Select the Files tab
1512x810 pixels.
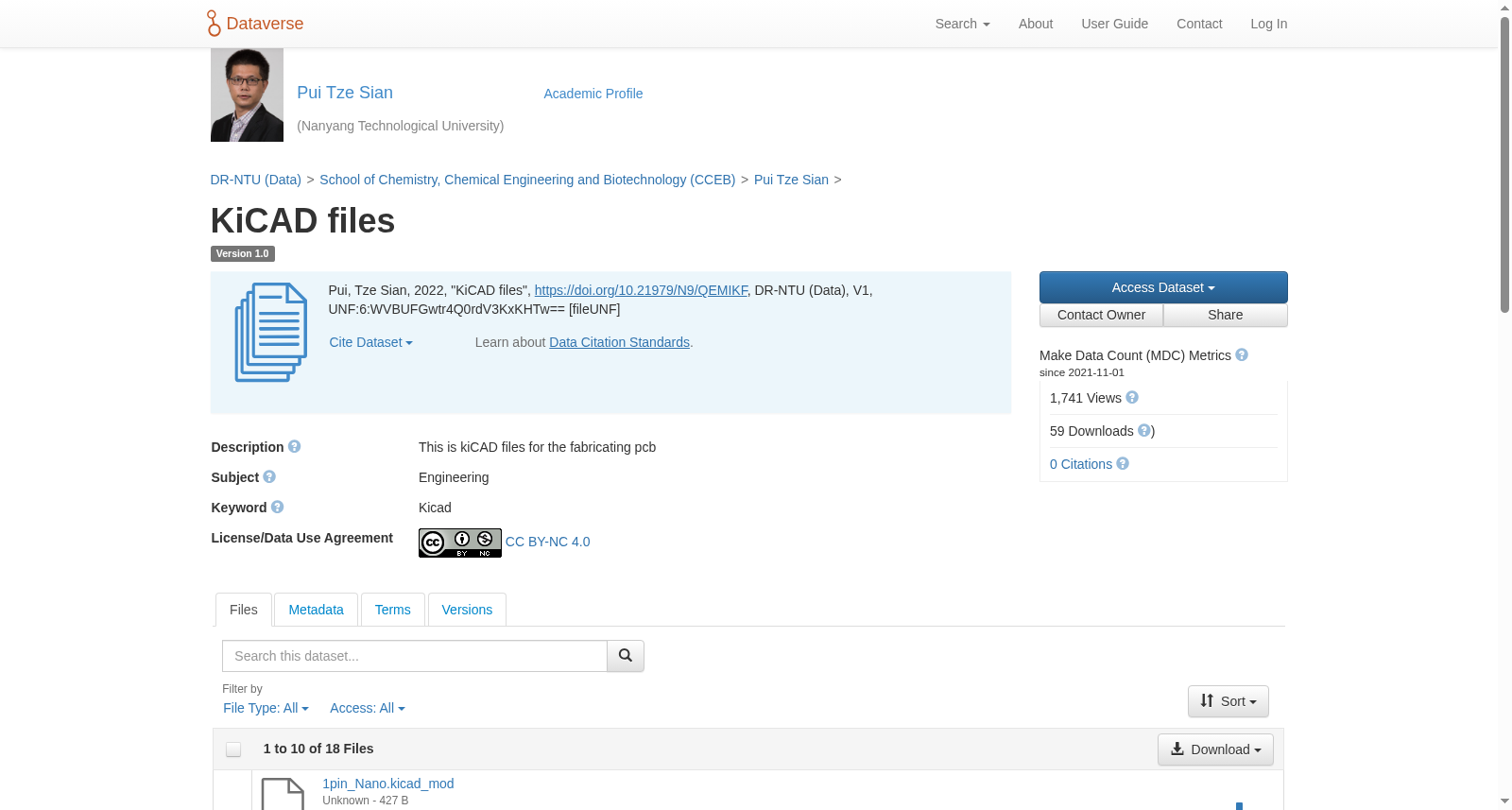click(x=244, y=610)
